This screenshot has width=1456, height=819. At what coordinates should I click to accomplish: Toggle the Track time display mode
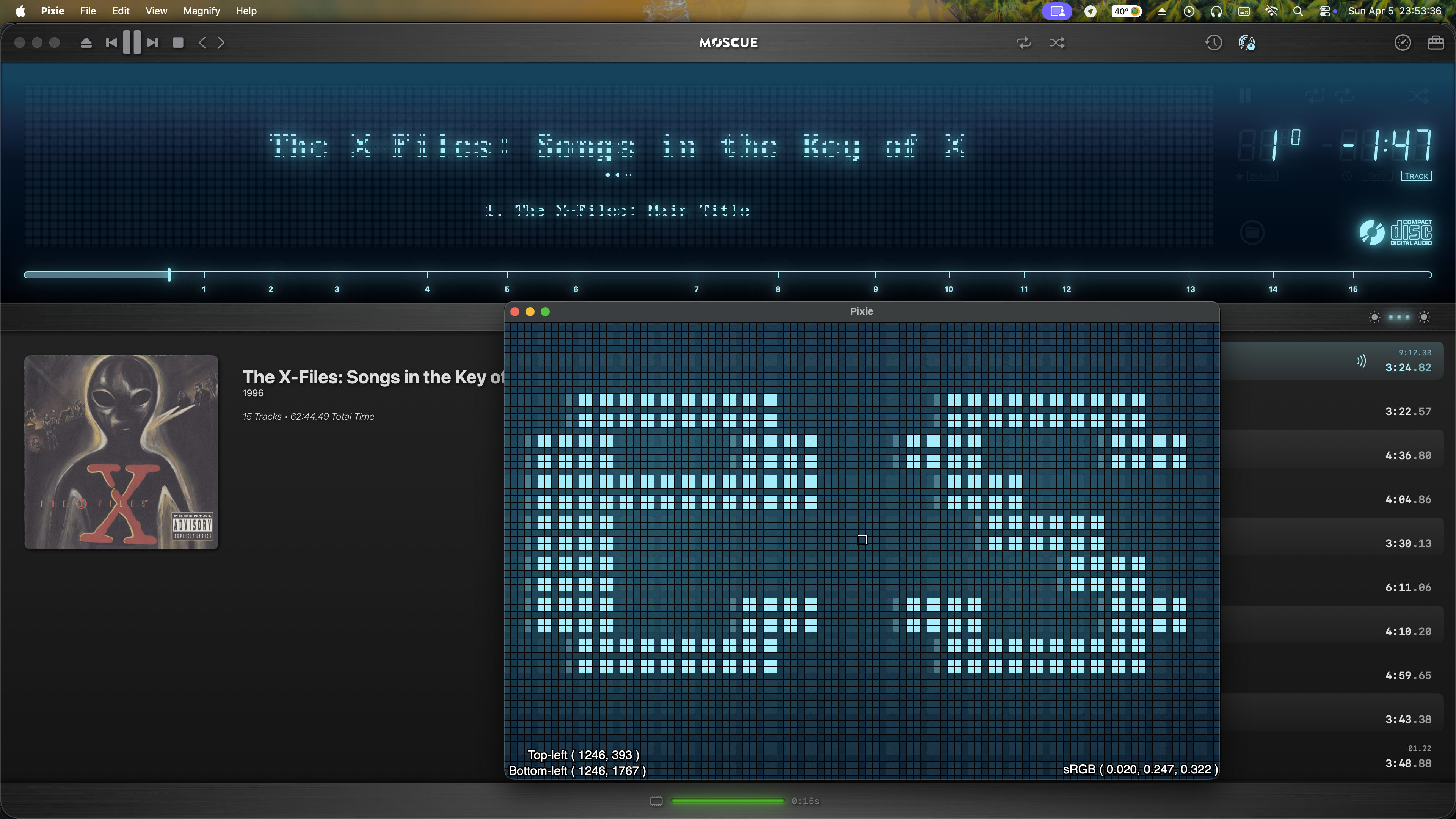[1416, 176]
